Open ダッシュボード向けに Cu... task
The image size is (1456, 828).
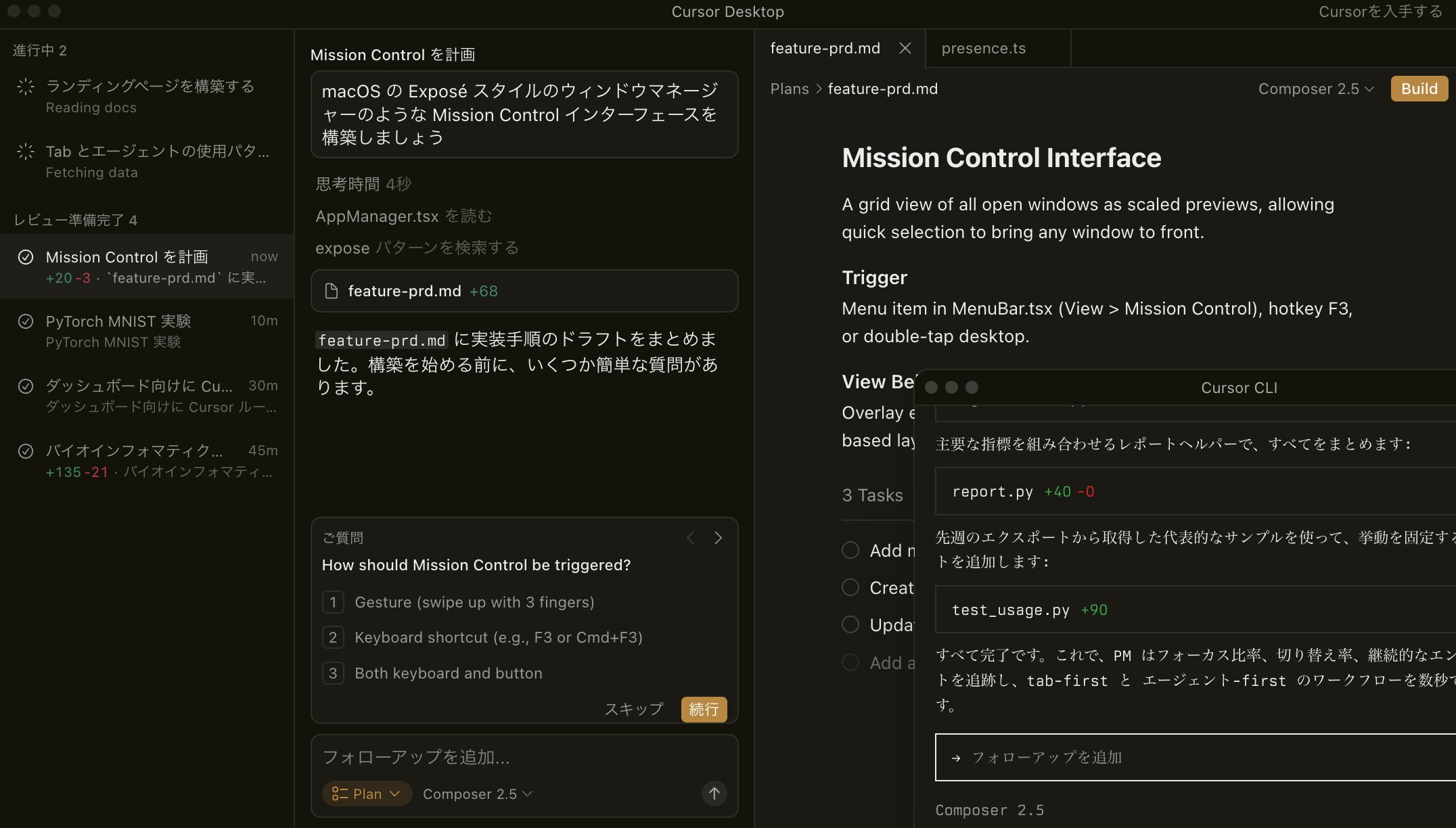coord(147,396)
